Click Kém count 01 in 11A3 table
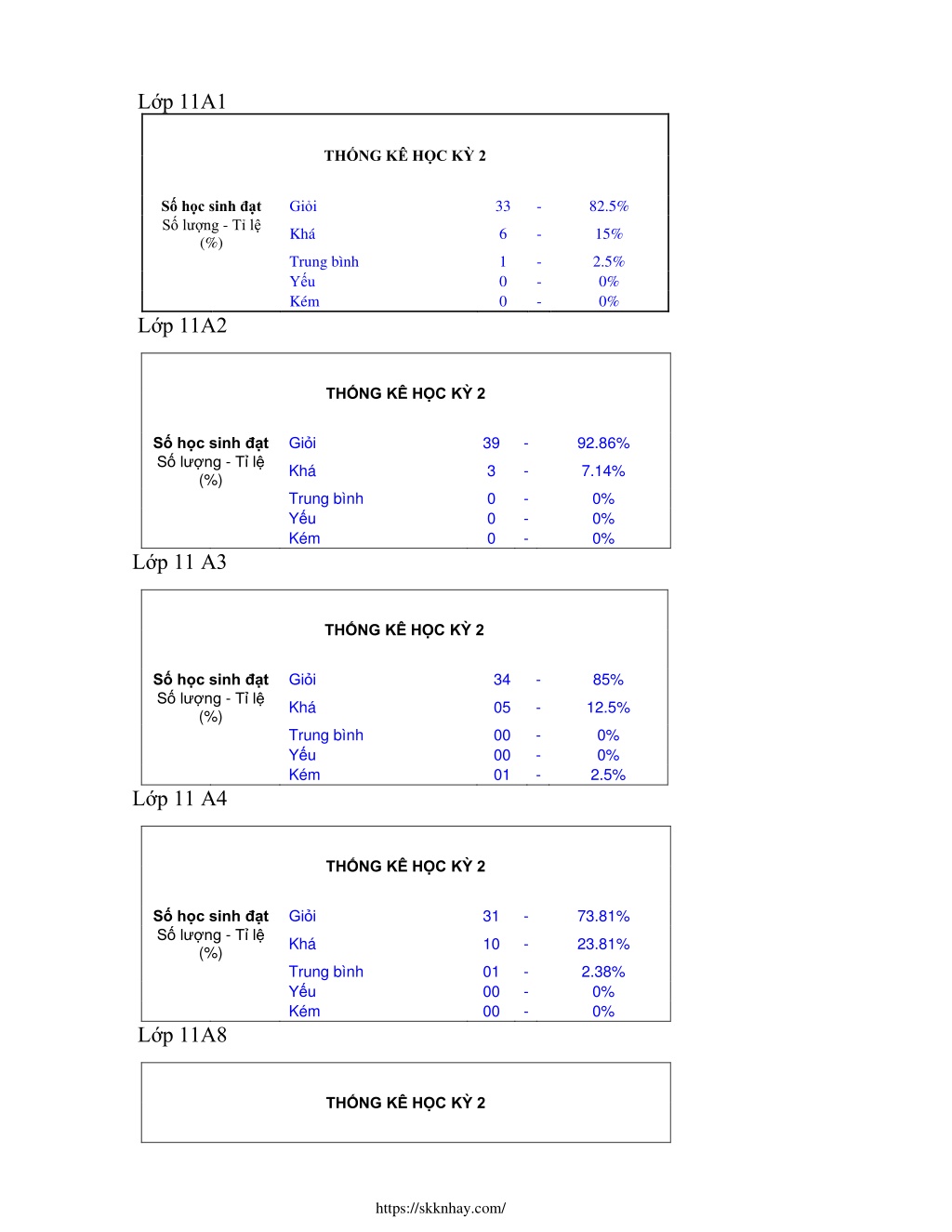This screenshot has height=1232, width=952. (502, 775)
